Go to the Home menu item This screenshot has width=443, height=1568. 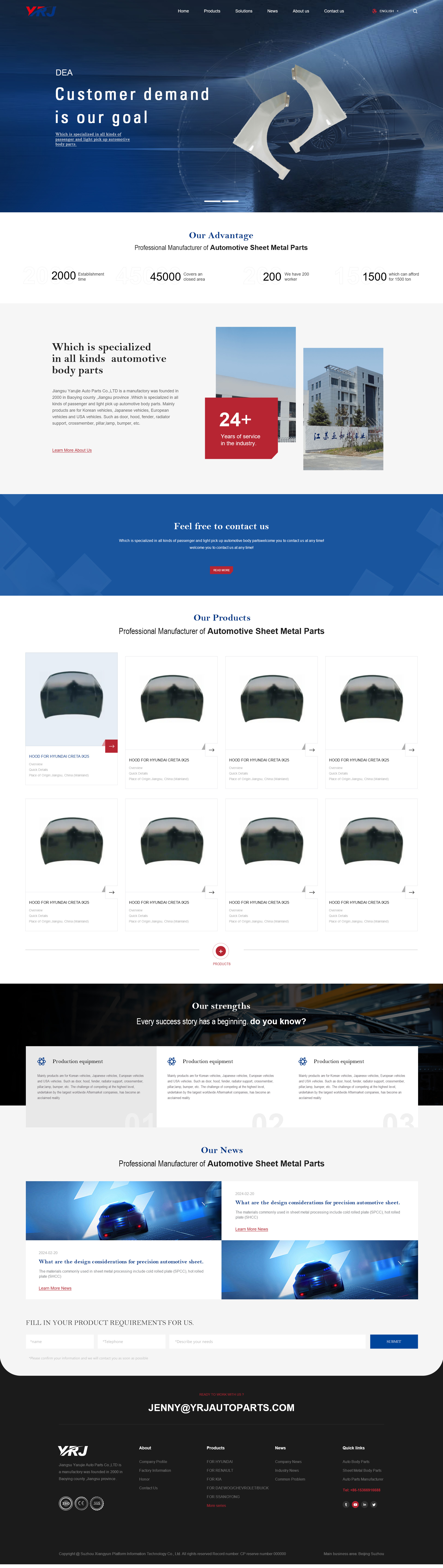183,11
